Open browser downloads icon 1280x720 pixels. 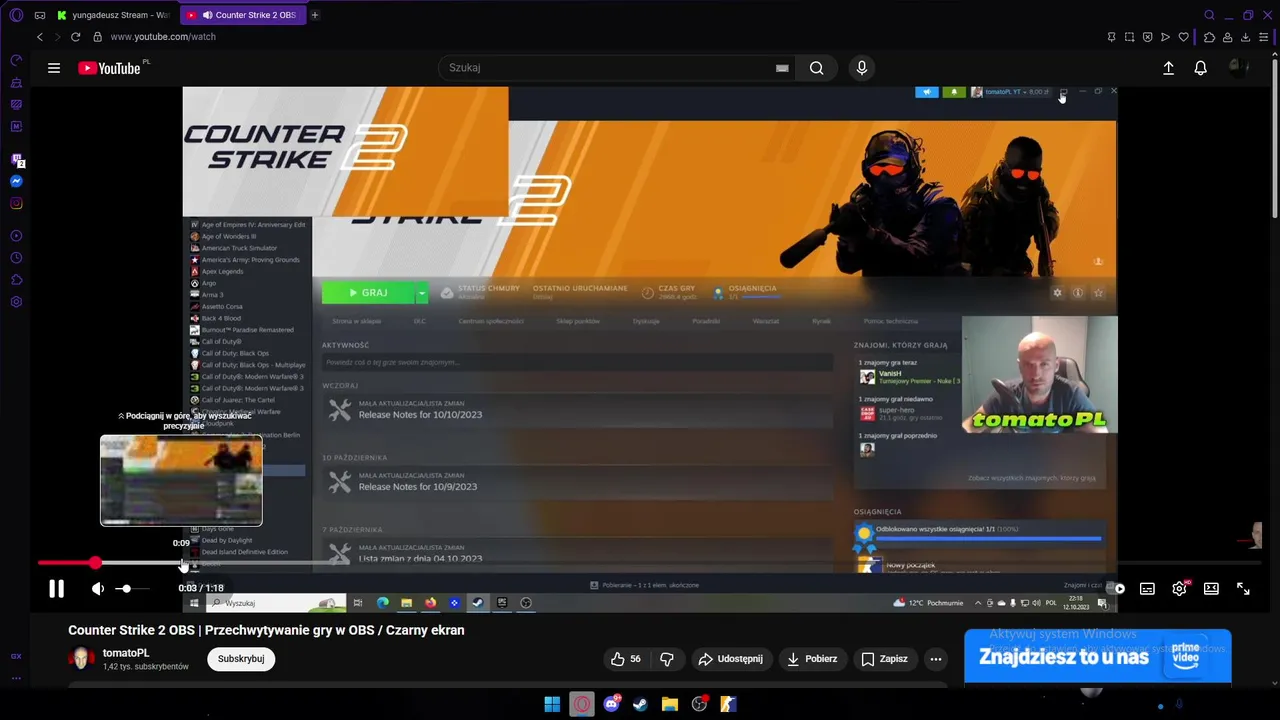(x=1245, y=37)
